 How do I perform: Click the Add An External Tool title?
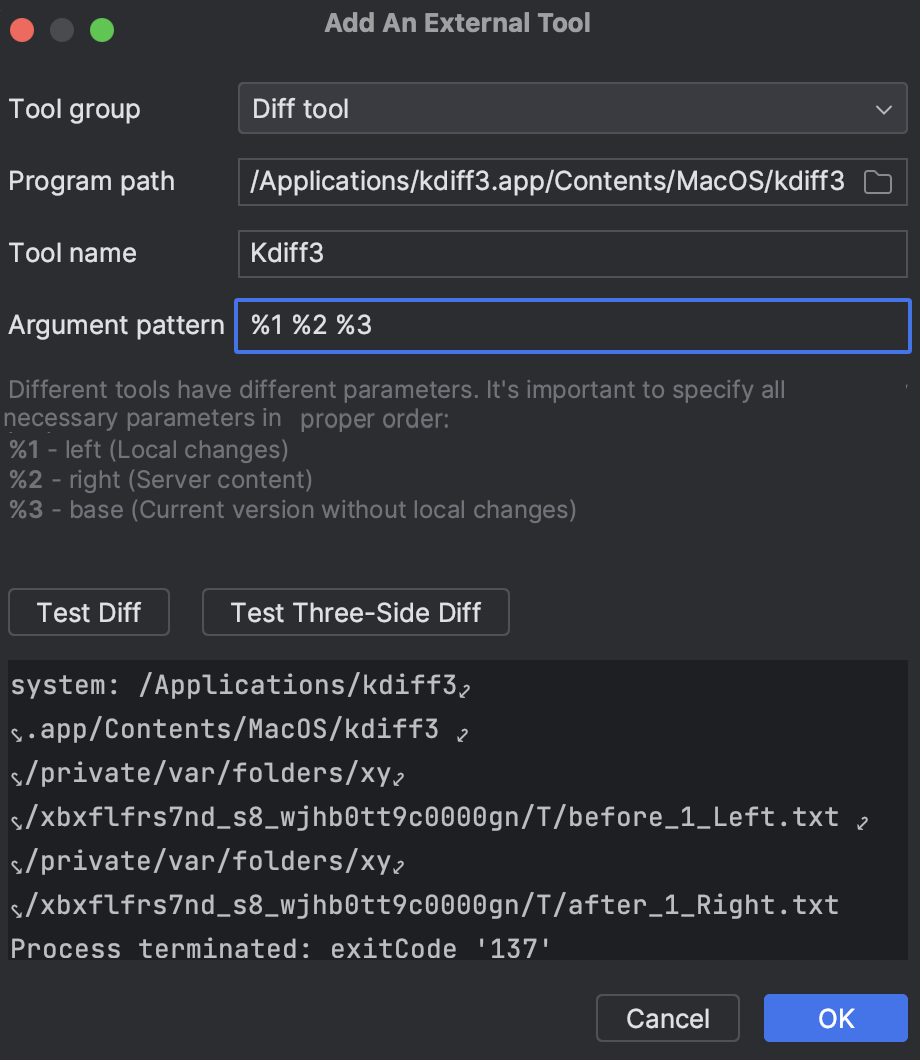tap(457, 22)
